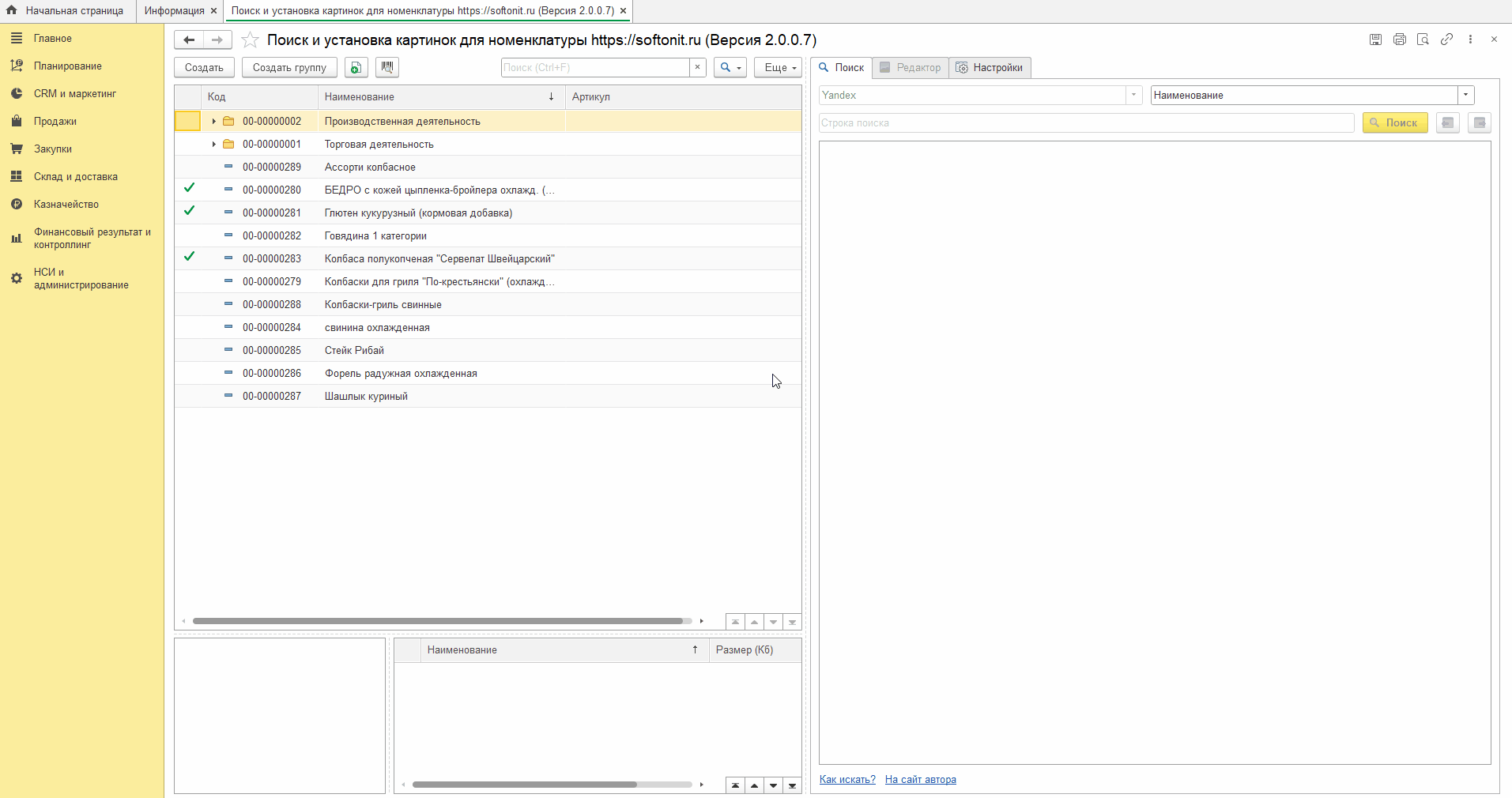Image resolution: width=1512 pixels, height=798 pixels.
Task: Click the create-by-copy document icon
Action: click(x=356, y=67)
